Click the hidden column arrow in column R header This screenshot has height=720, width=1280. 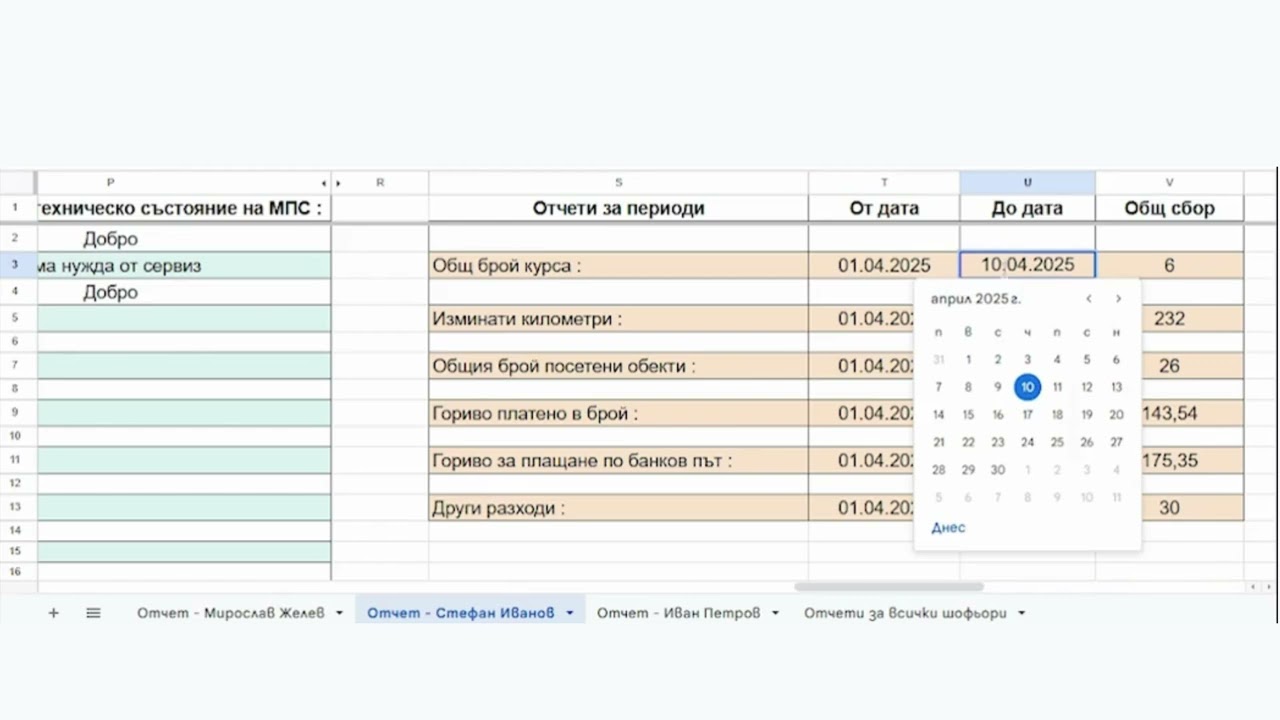[x=339, y=183]
